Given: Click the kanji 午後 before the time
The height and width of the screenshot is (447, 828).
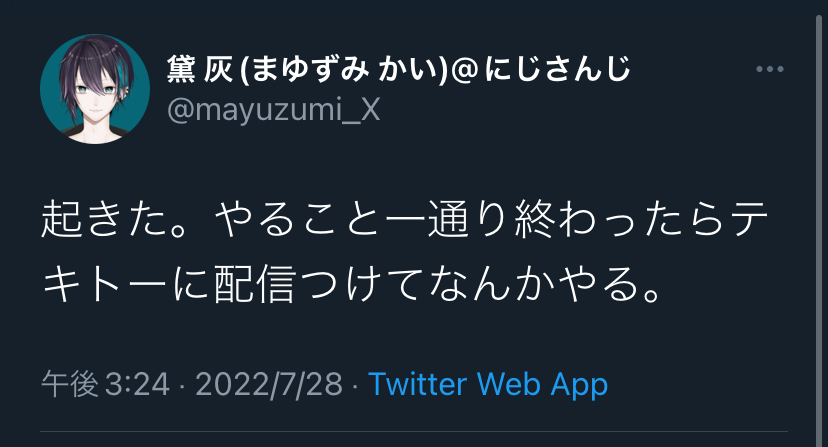Looking at the screenshot, I should pyautogui.click(x=70, y=384).
